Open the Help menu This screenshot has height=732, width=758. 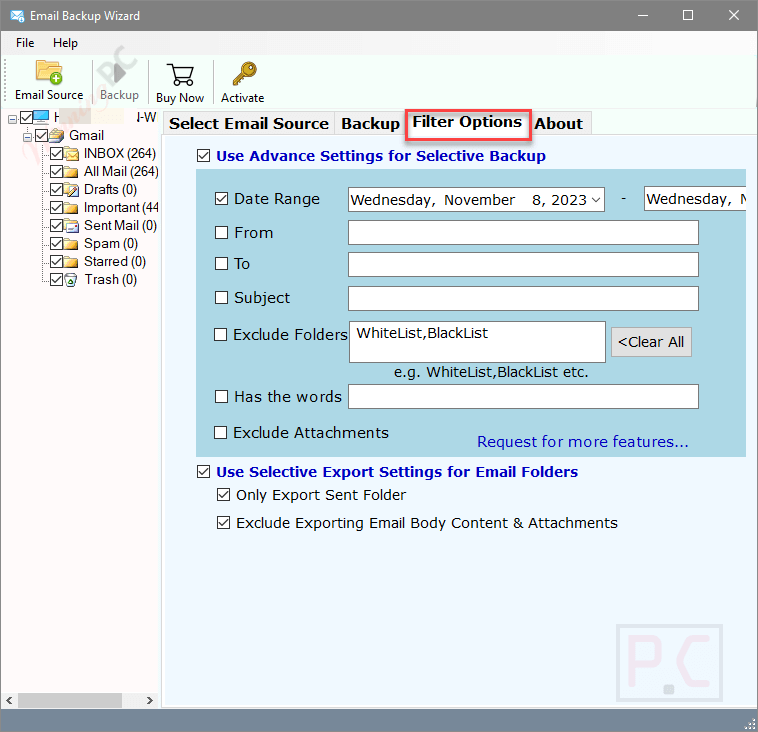tap(65, 43)
